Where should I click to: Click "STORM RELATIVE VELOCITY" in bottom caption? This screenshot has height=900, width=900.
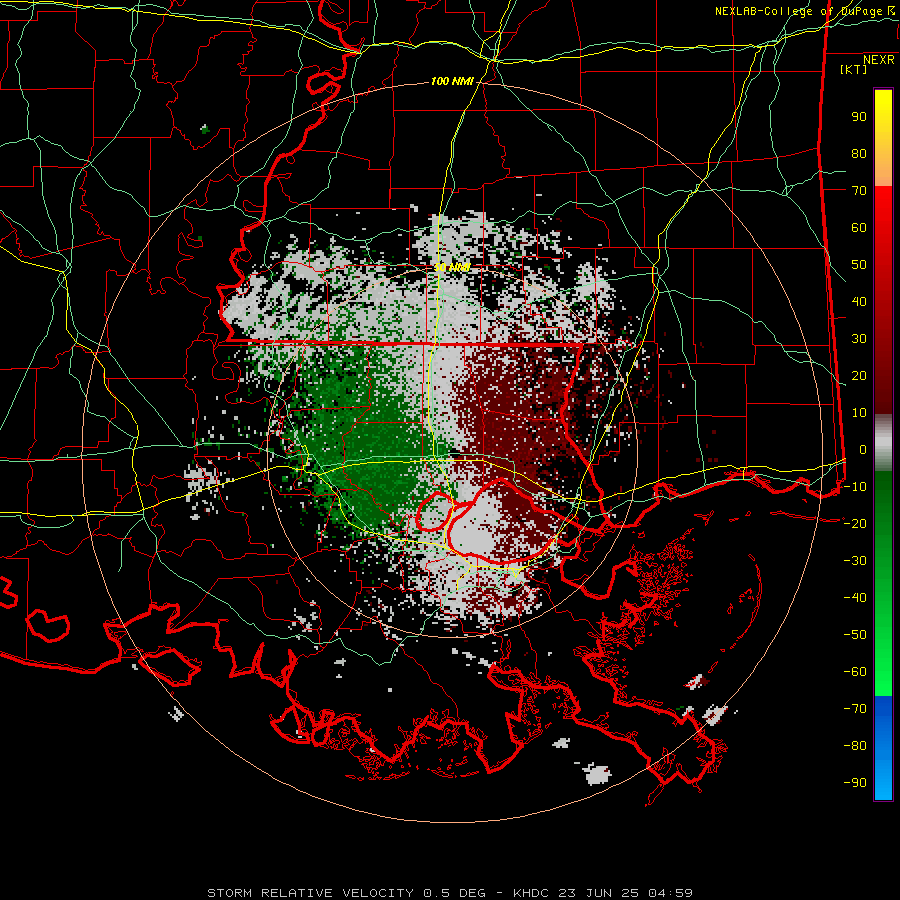coord(310,893)
